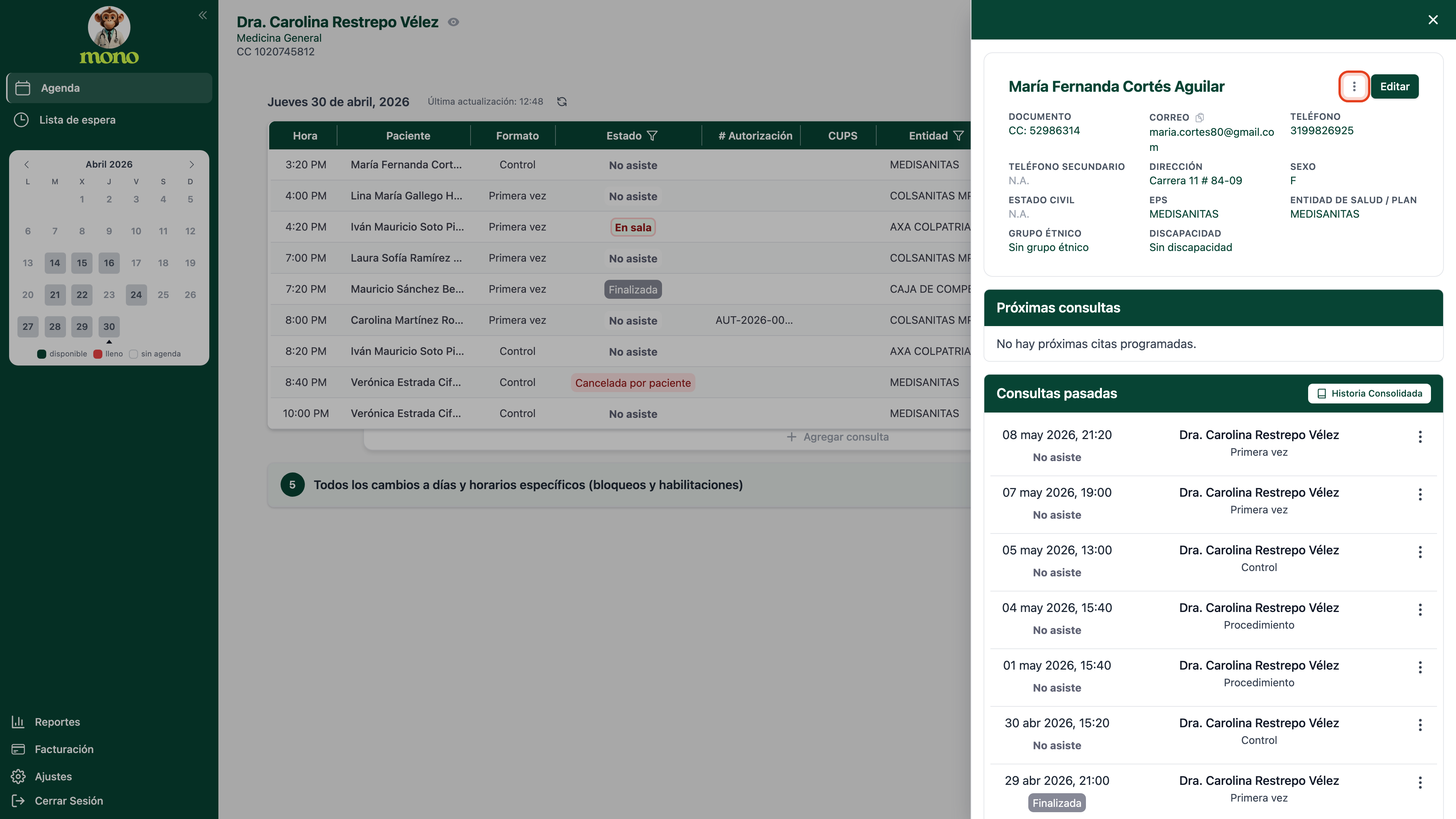Copy the patient email address

point(1199,118)
